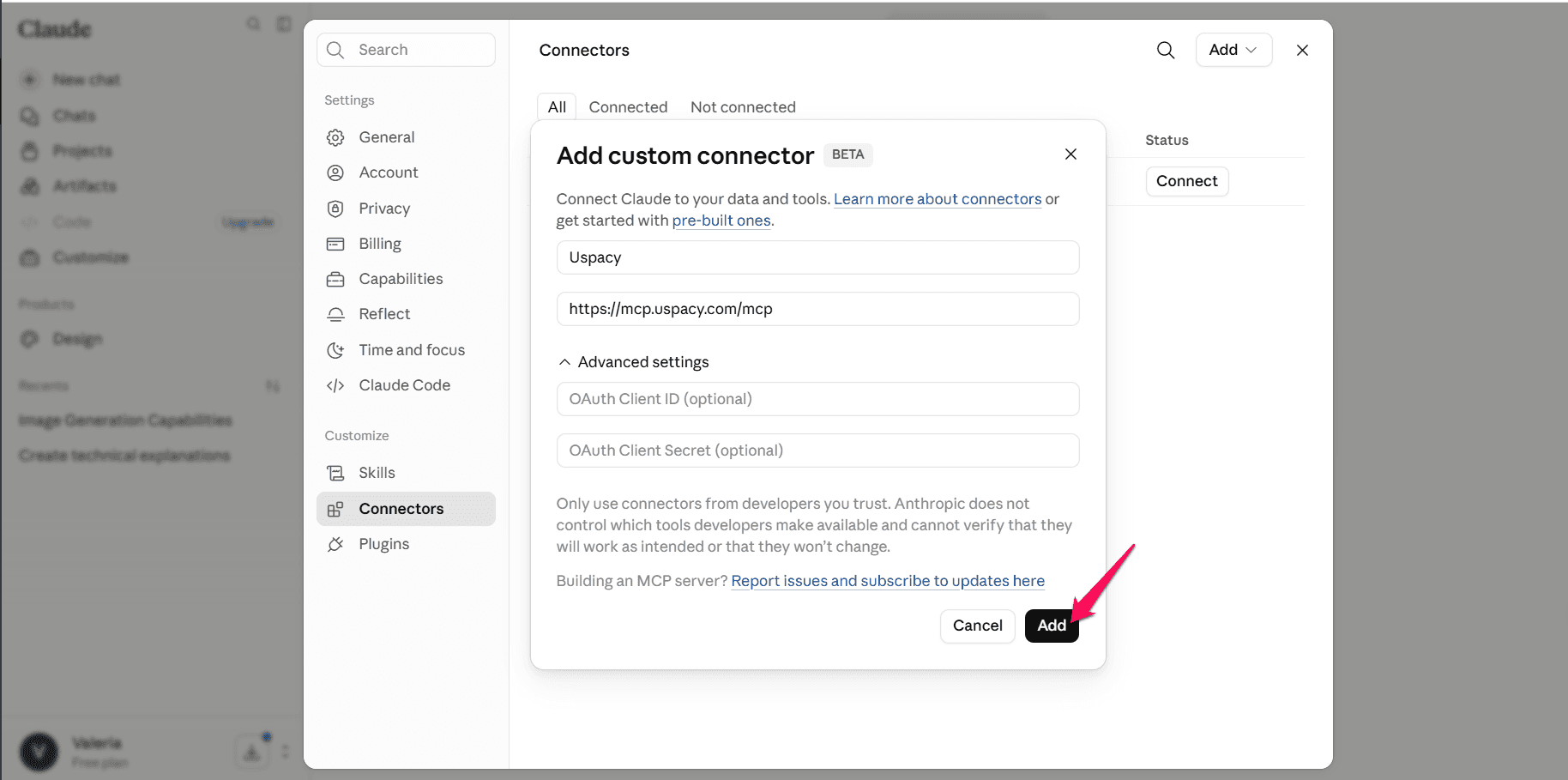The width and height of the screenshot is (1568, 780).
Task: Cancel adding the custom connector
Action: (x=977, y=626)
